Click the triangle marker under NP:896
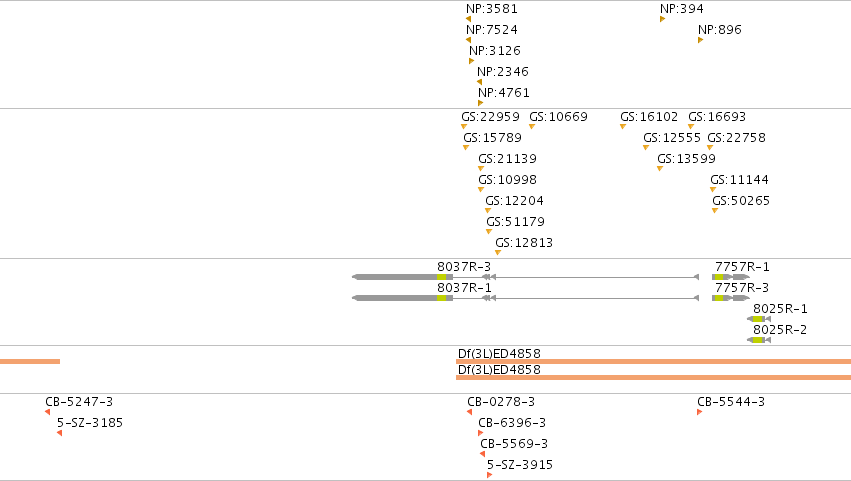 pos(701,40)
